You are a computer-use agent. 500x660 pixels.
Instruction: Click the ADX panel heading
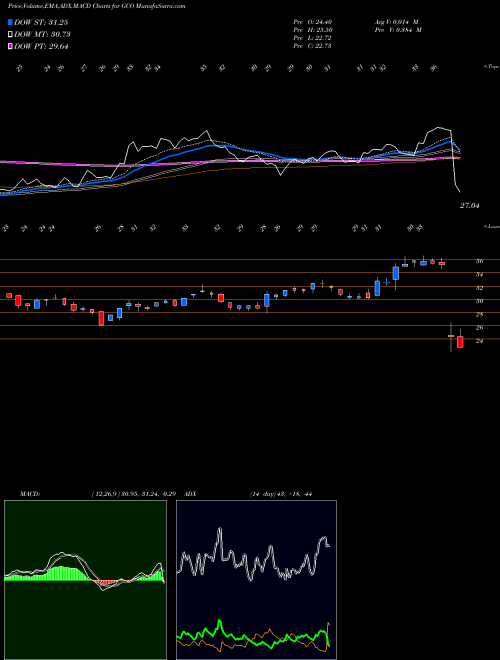pyautogui.click(x=191, y=494)
